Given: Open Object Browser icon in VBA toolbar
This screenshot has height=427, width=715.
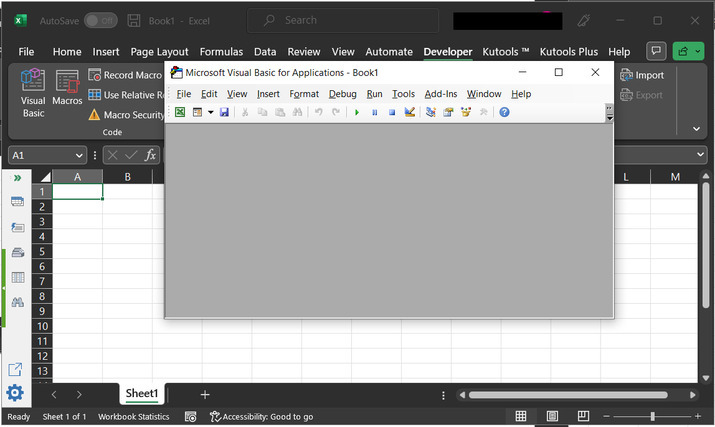Looking at the screenshot, I should click(x=466, y=112).
